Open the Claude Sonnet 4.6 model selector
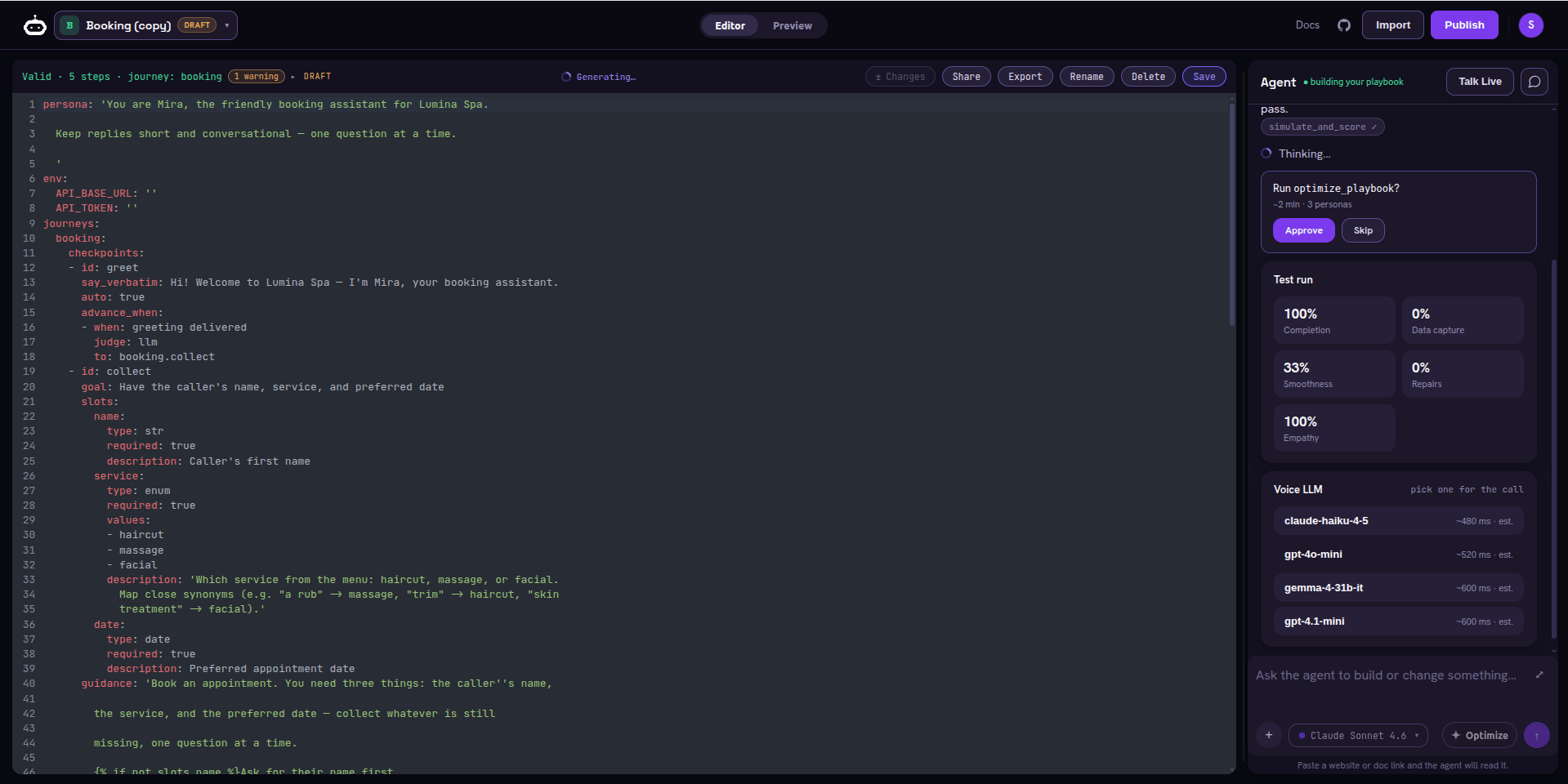 (x=1359, y=735)
